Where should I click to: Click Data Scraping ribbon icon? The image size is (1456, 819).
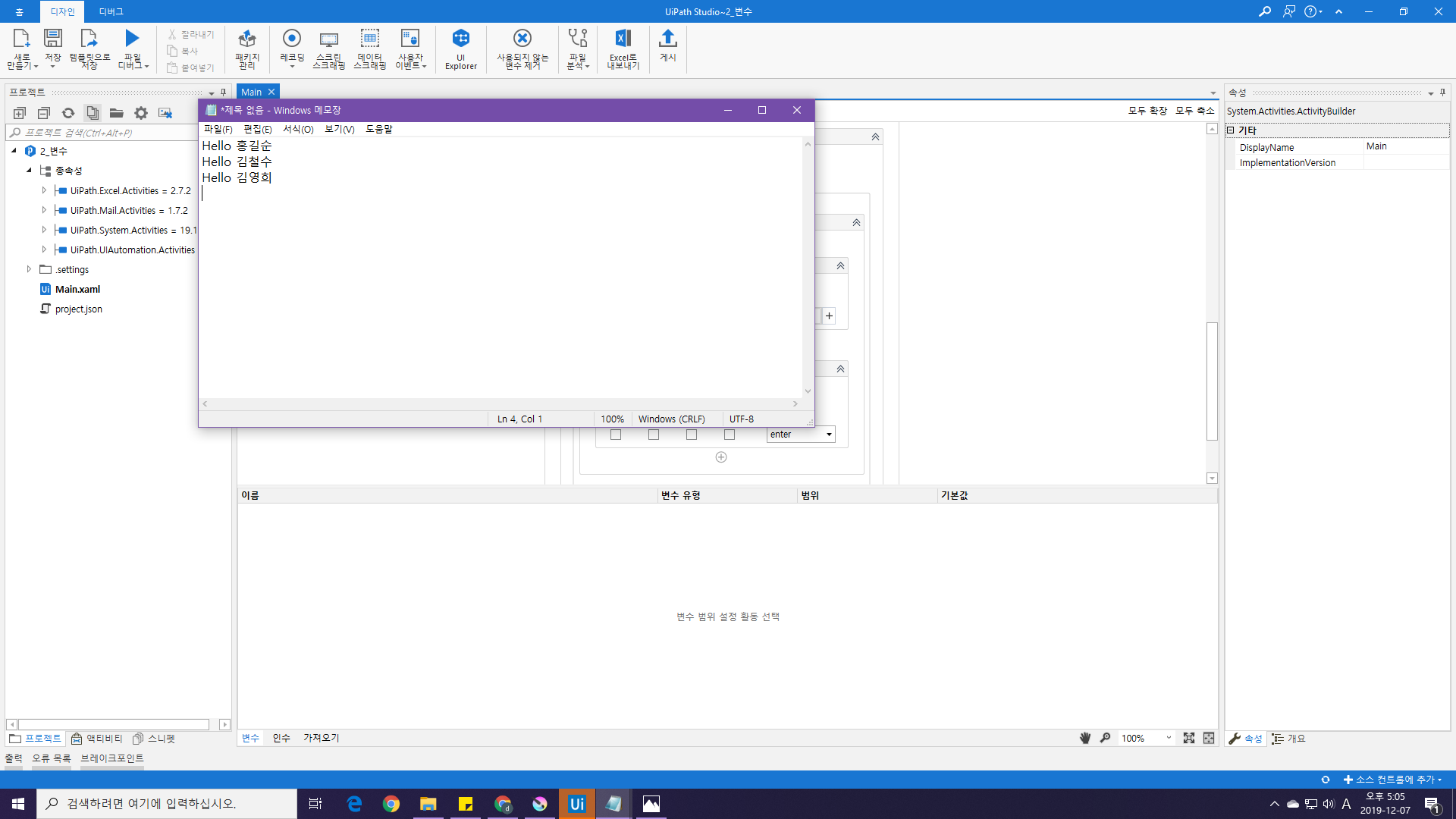[x=369, y=39]
